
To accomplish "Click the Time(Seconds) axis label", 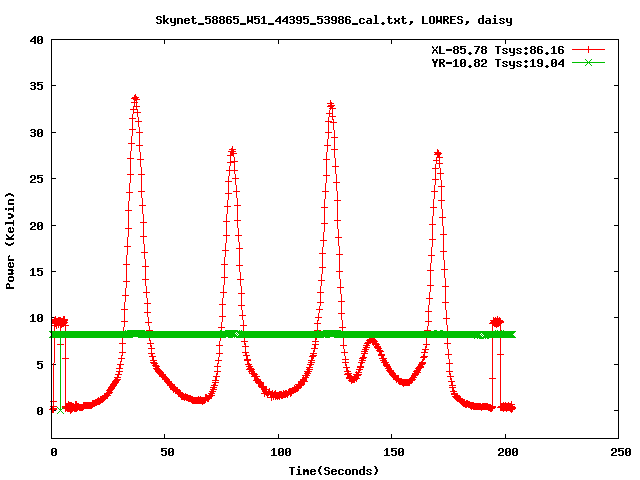I will [x=334, y=471].
